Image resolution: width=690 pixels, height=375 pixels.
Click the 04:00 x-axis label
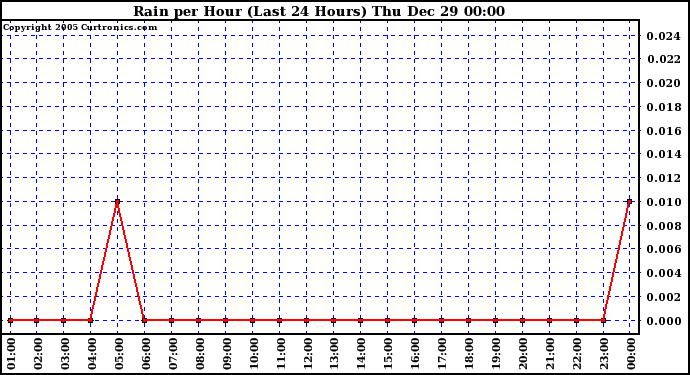[92, 354]
